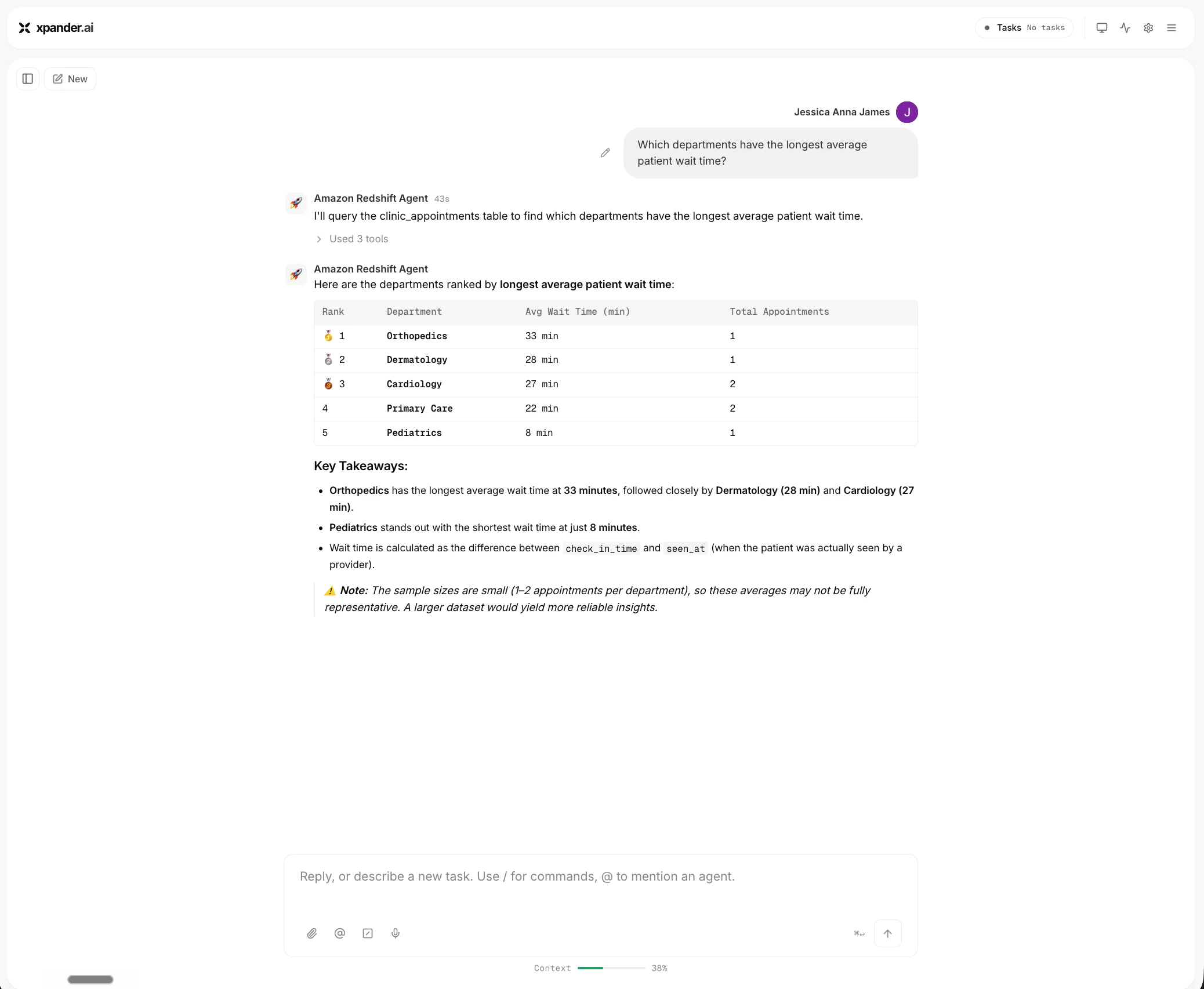Screen dimensions: 1204x989
Task: Send message with the up arrow button
Action: coord(887,933)
